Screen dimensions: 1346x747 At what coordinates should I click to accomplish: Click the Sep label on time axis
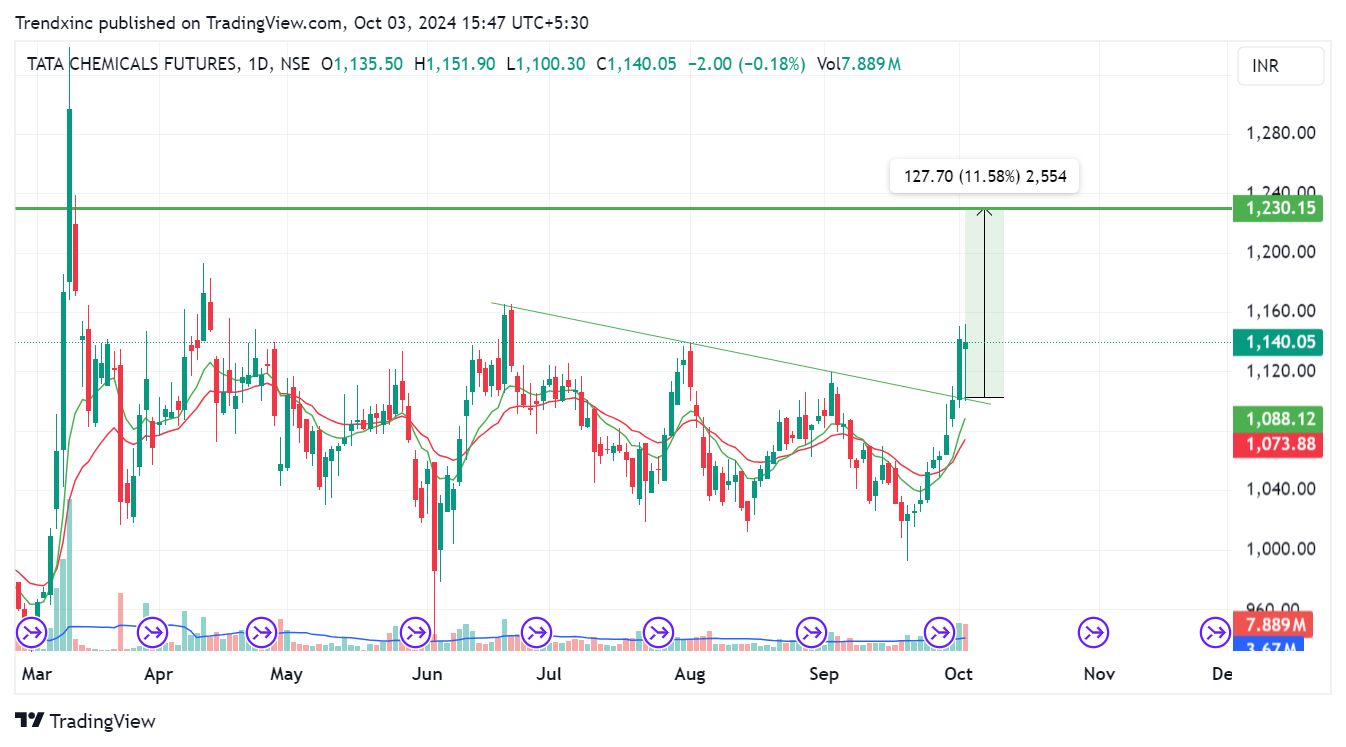(x=824, y=674)
